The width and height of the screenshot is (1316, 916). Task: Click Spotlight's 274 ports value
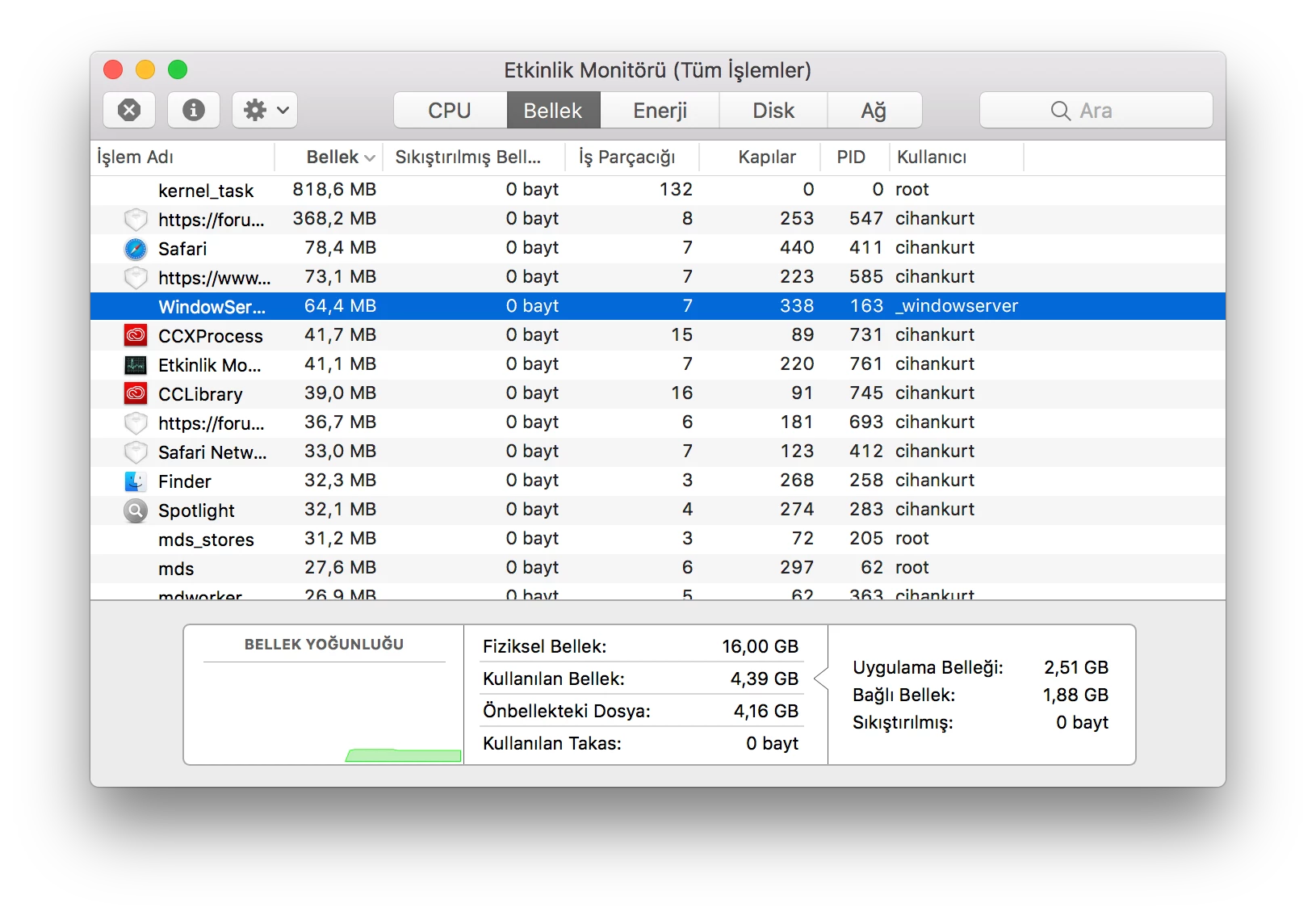(797, 510)
